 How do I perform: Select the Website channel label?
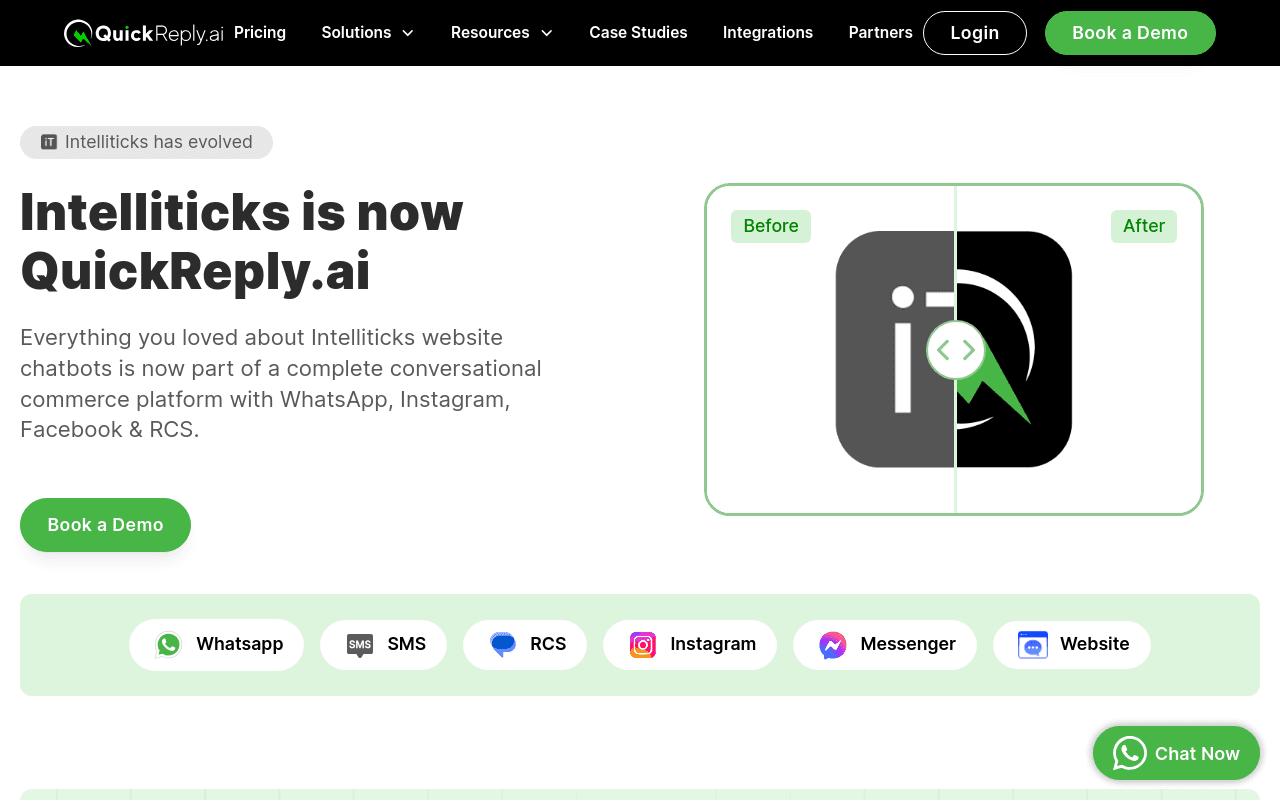coord(1095,644)
